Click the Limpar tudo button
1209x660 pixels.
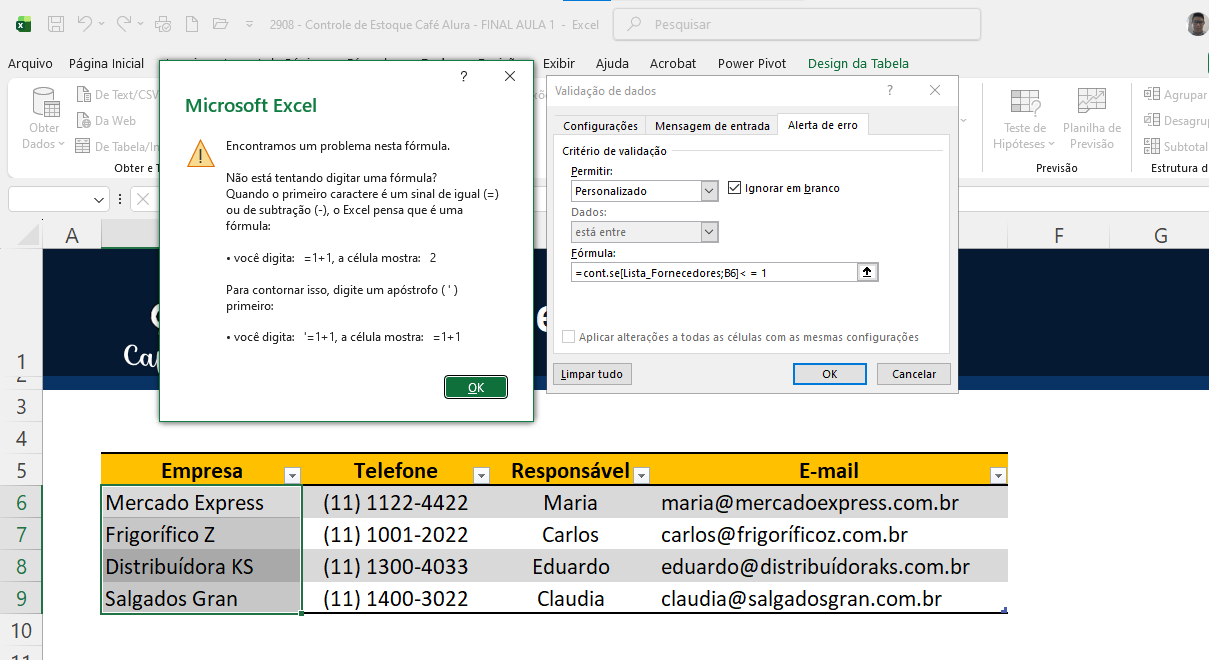pos(592,374)
